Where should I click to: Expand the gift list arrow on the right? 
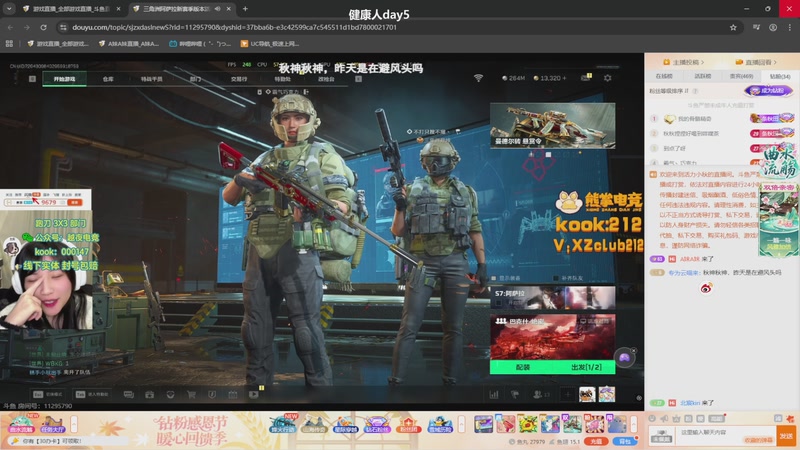(x=634, y=424)
